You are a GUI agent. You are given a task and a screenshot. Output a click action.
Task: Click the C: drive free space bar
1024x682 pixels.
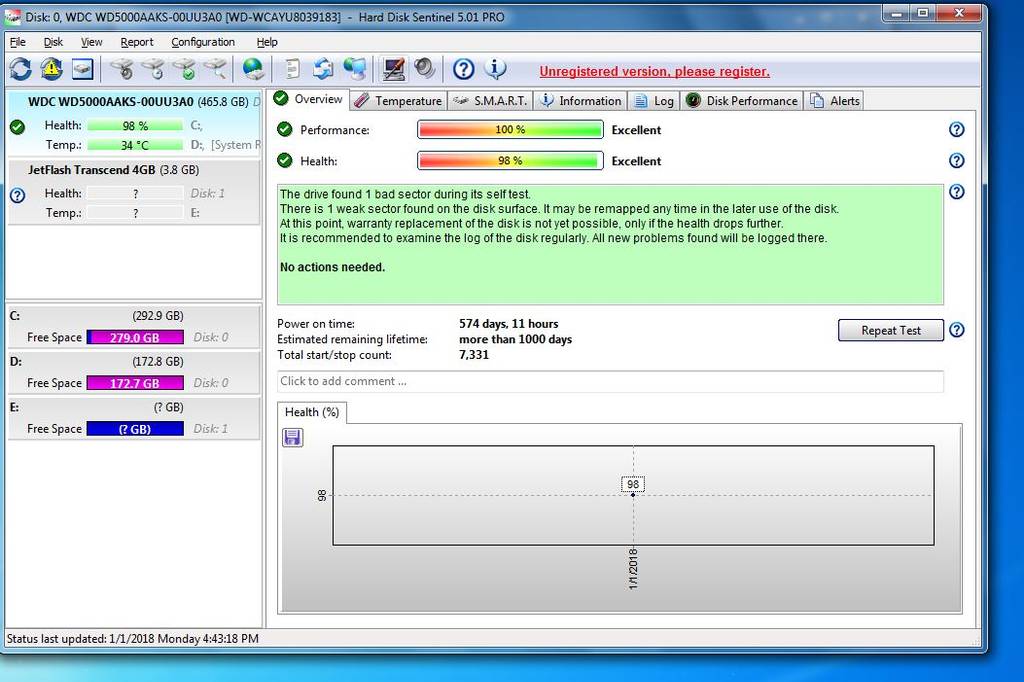[135, 338]
